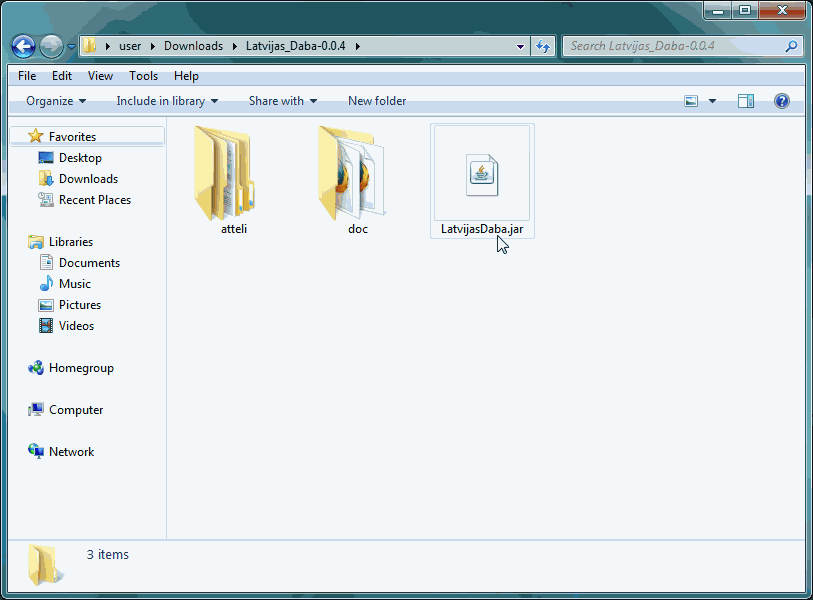Open the Share with dropdown

coord(283,101)
